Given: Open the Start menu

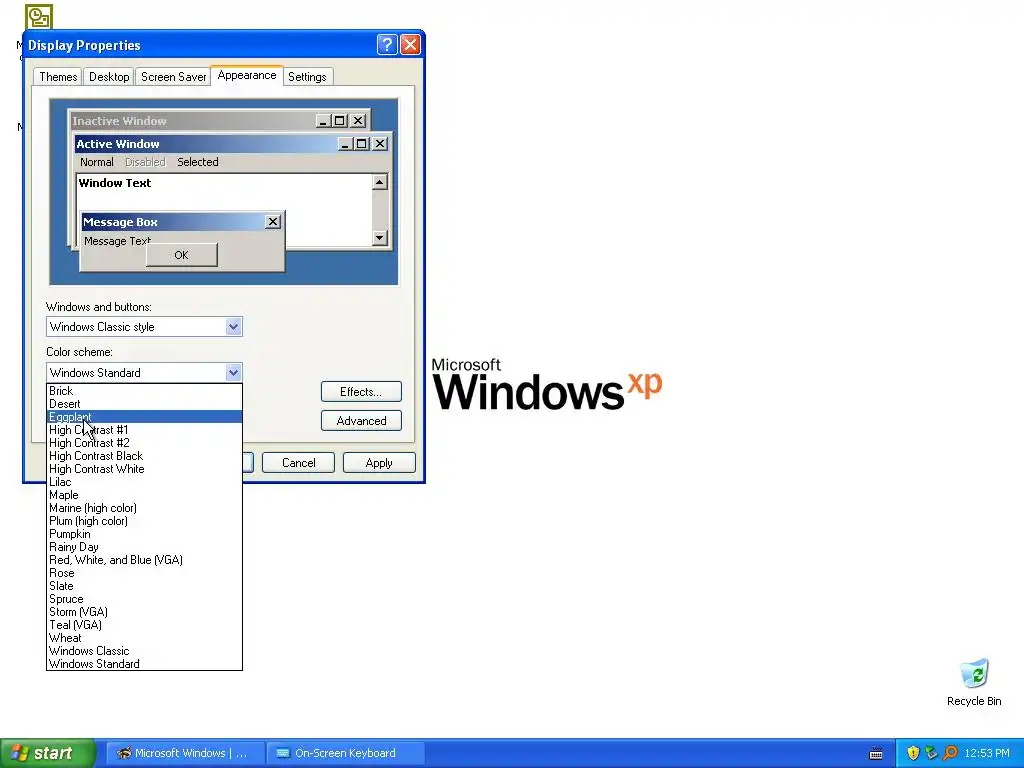Looking at the screenshot, I should (x=48, y=753).
